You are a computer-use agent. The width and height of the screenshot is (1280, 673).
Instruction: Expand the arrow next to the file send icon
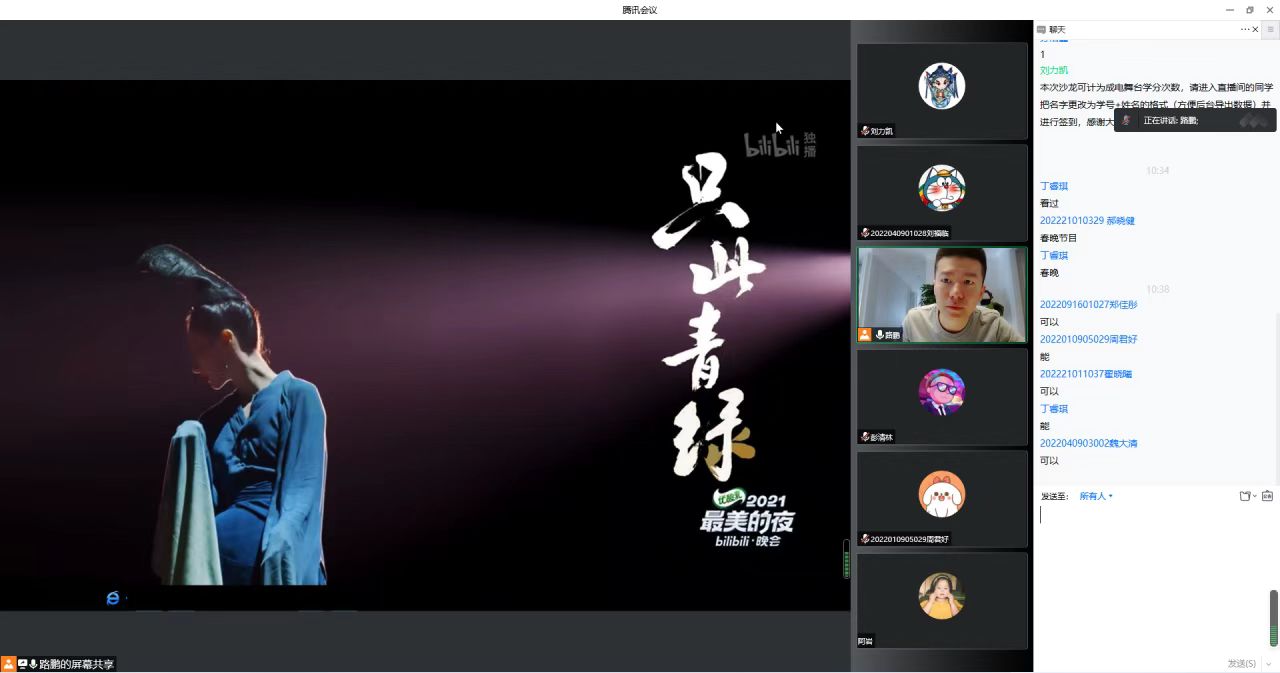(1255, 496)
